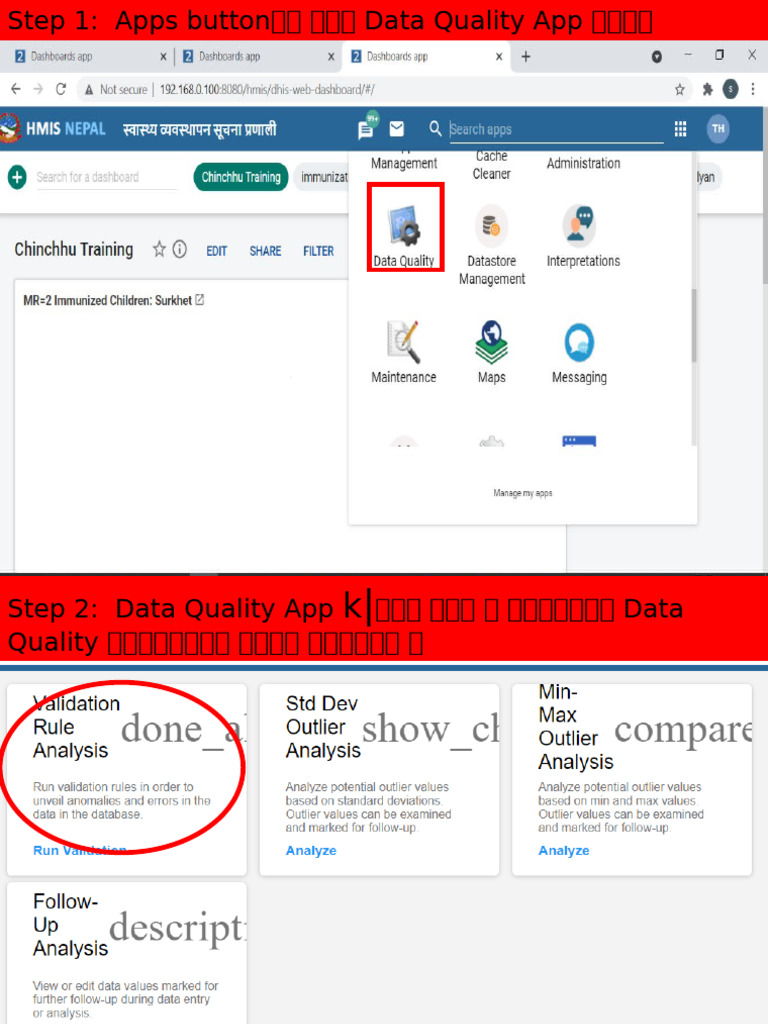Click Analyze under Min-Max Outlier Analysis

[x=564, y=850]
